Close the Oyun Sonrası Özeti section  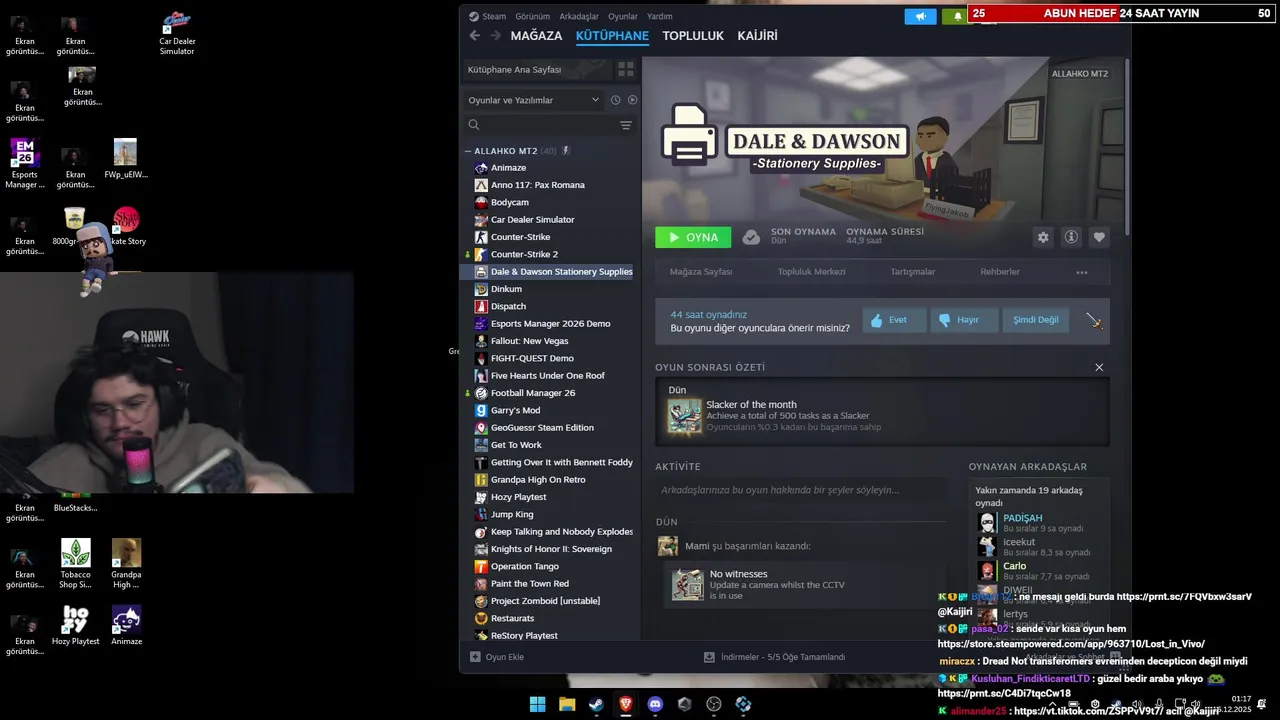coord(1099,367)
